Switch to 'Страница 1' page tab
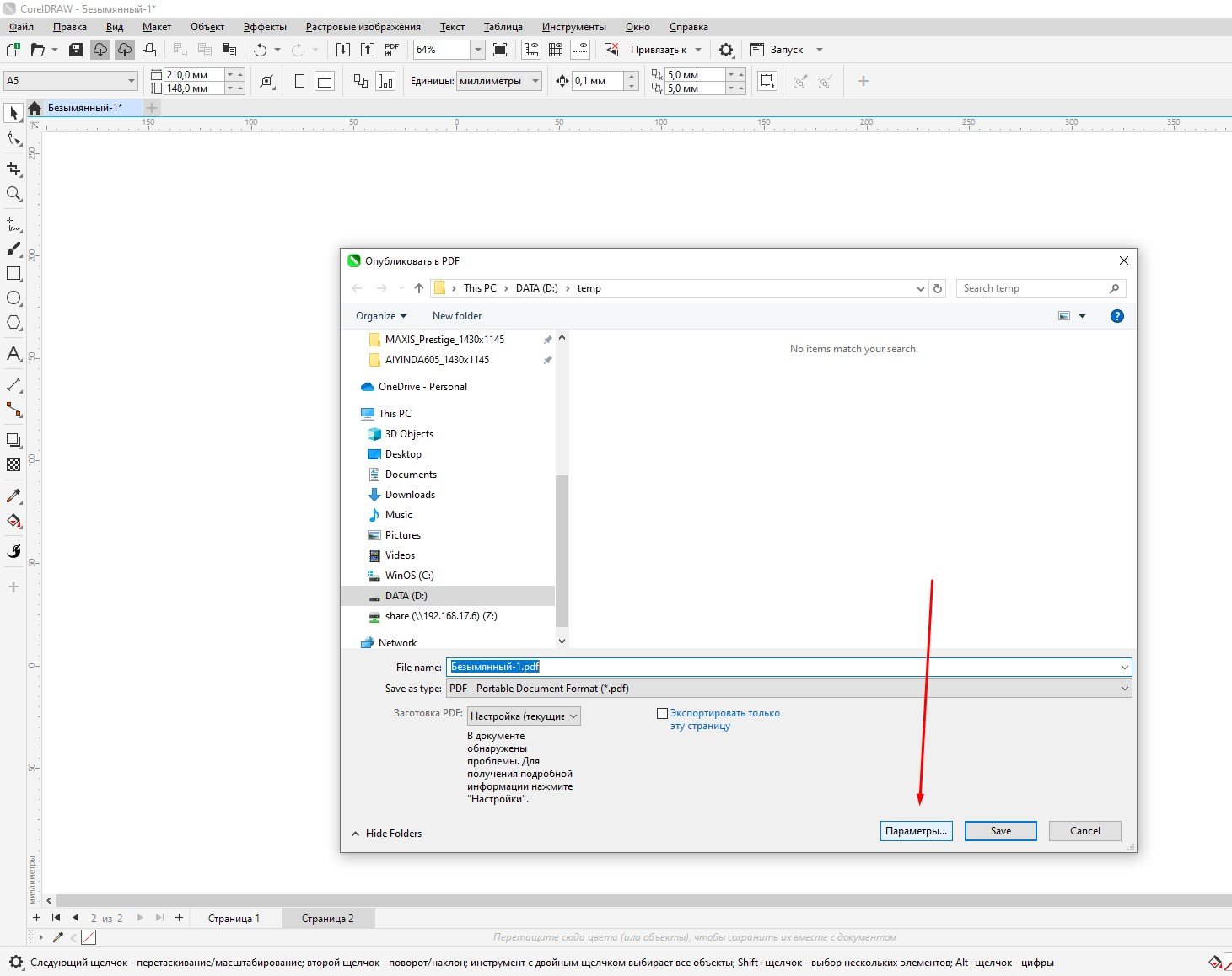1232x976 pixels. [234, 918]
